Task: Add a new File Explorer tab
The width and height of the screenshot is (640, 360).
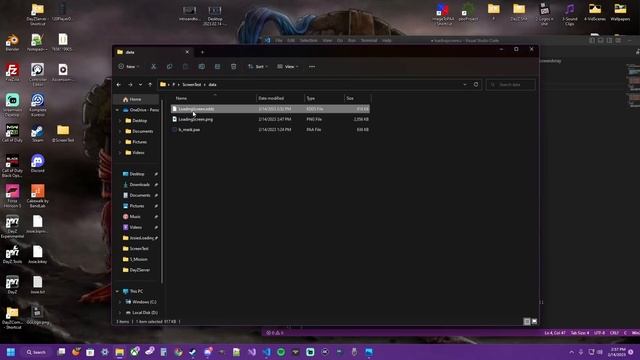Action: point(202,52)
